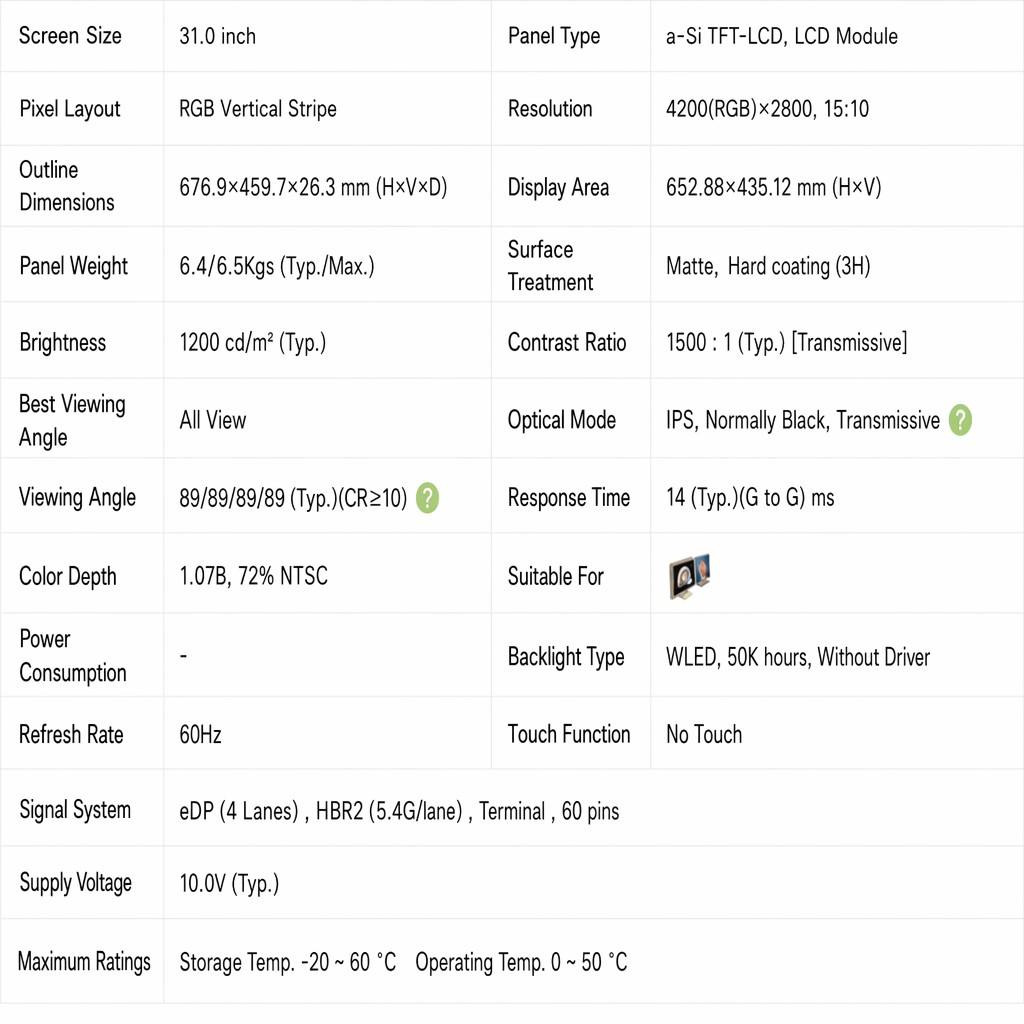Select the Supply Voltage value 10.0V
The height and width of the screenshot is (1024, 1024).
pyautogui.click(x=229, y=884)
